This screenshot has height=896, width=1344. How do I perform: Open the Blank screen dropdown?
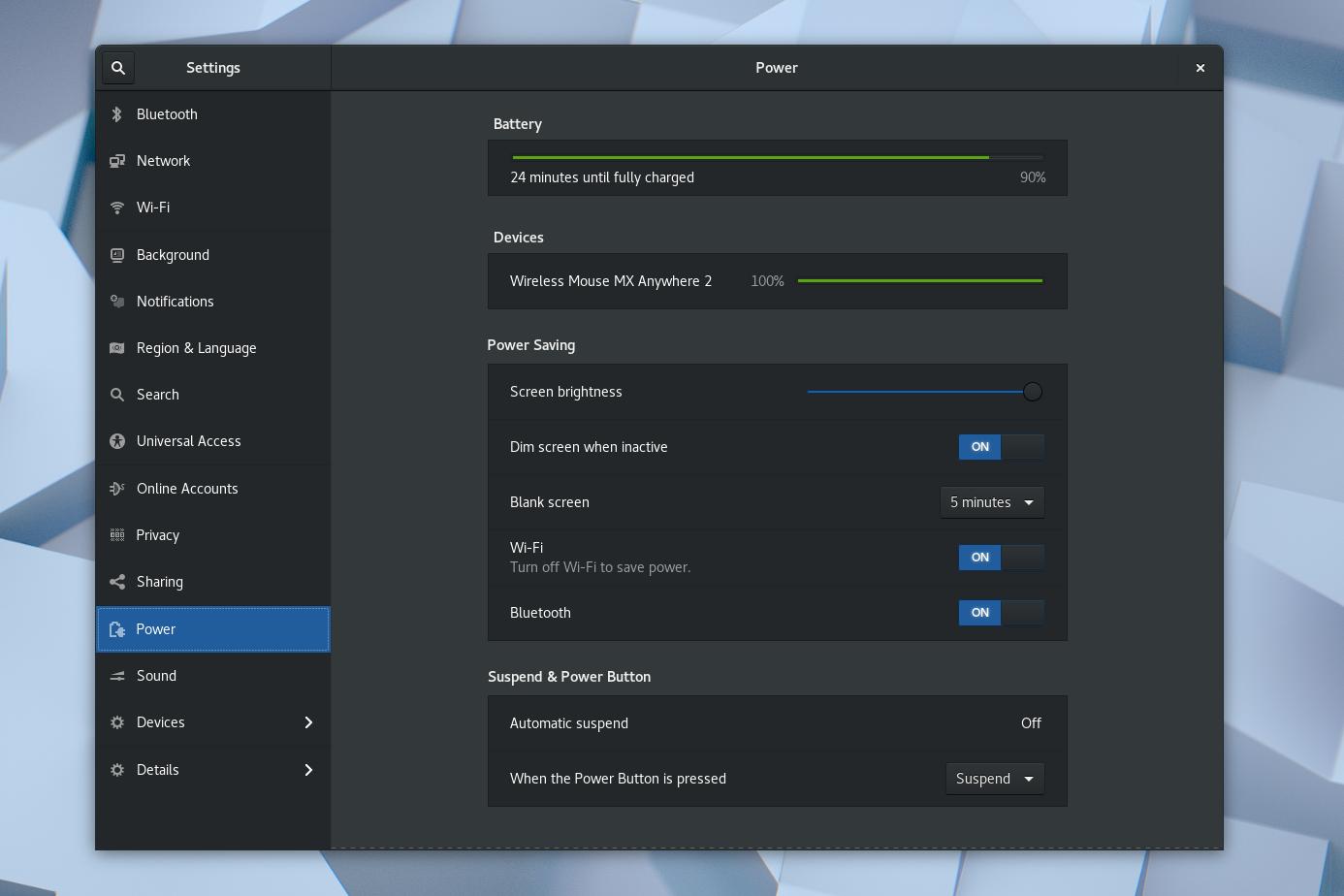click(992, 502)
